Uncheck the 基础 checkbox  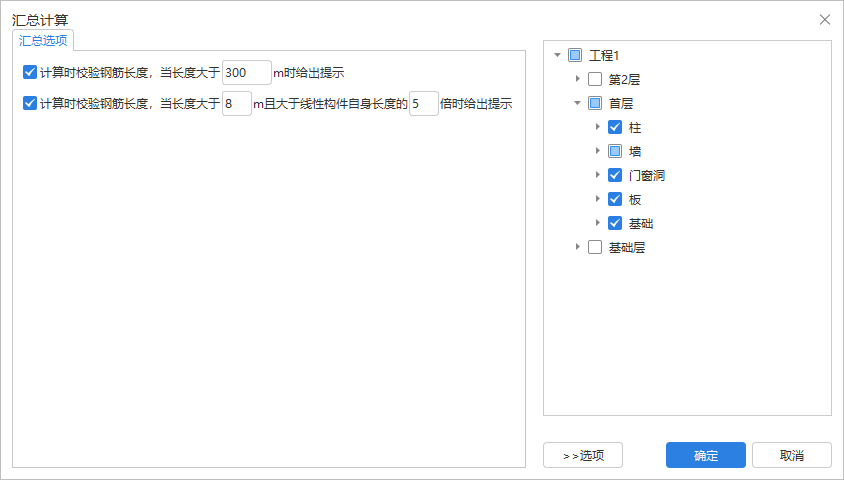point(615,223)
